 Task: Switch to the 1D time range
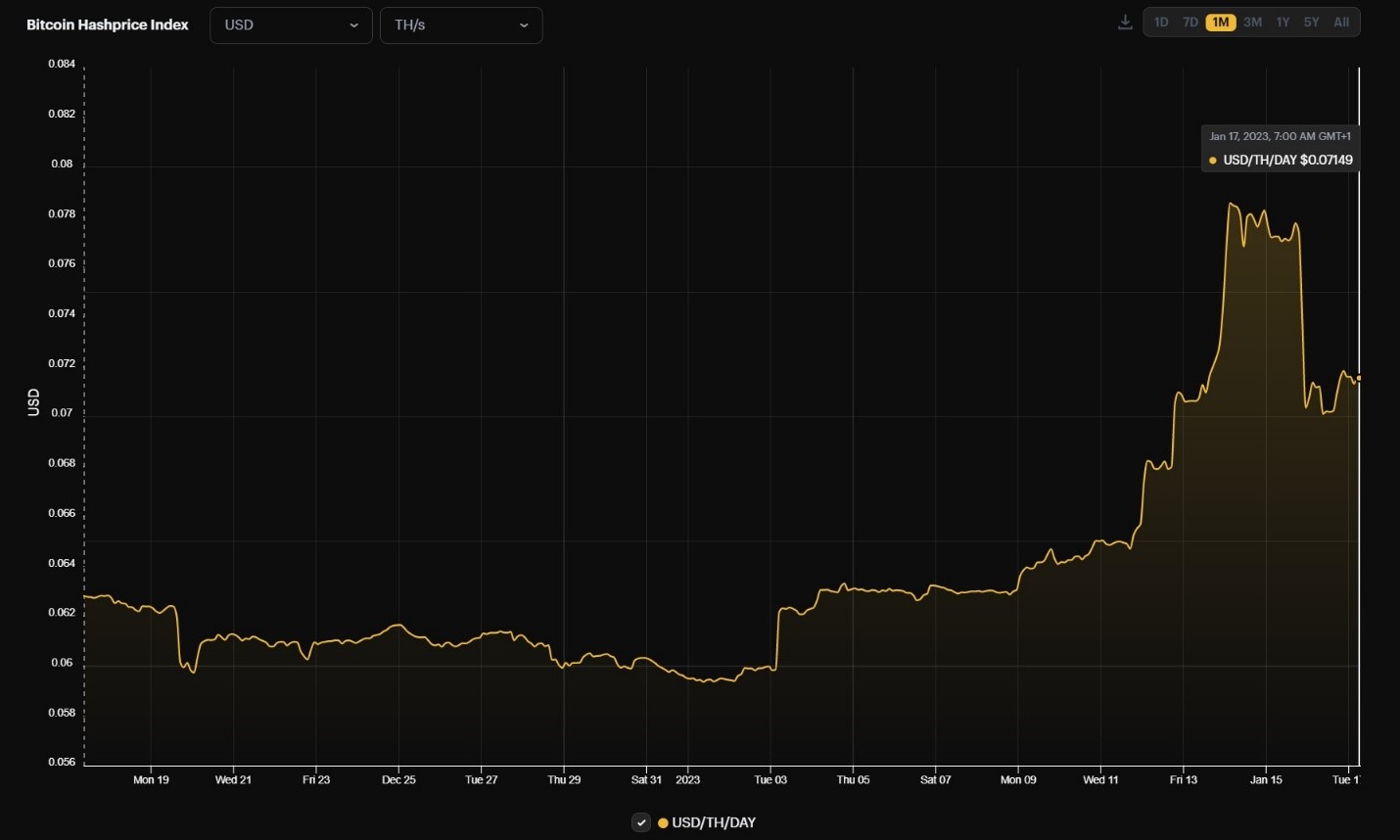coord(1161,22)
